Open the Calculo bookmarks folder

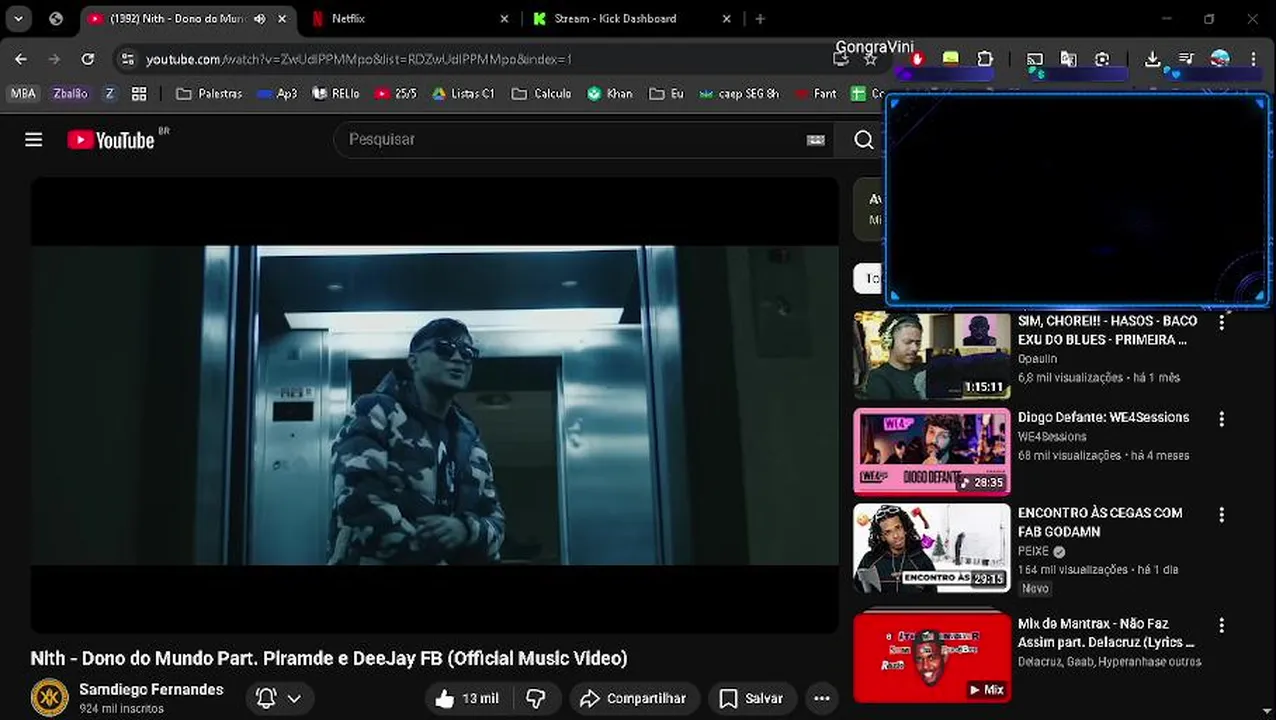541,93
